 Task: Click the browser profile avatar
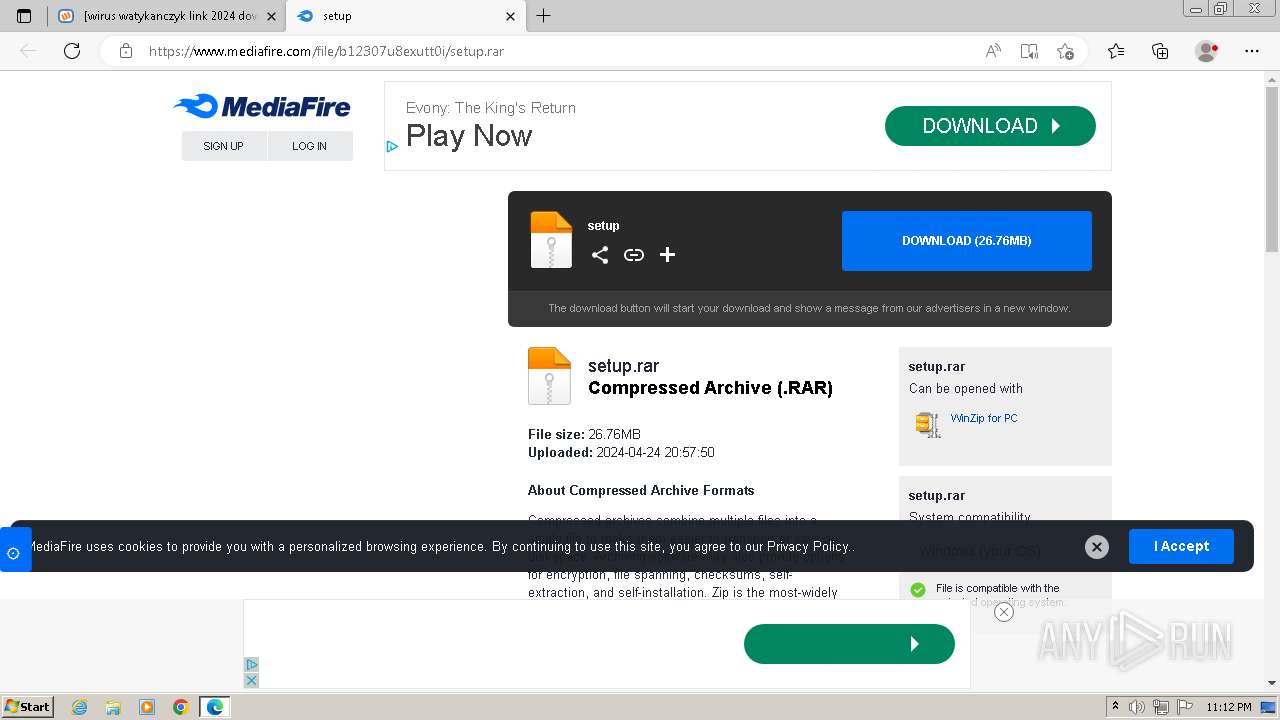(x=1207, y=51)
